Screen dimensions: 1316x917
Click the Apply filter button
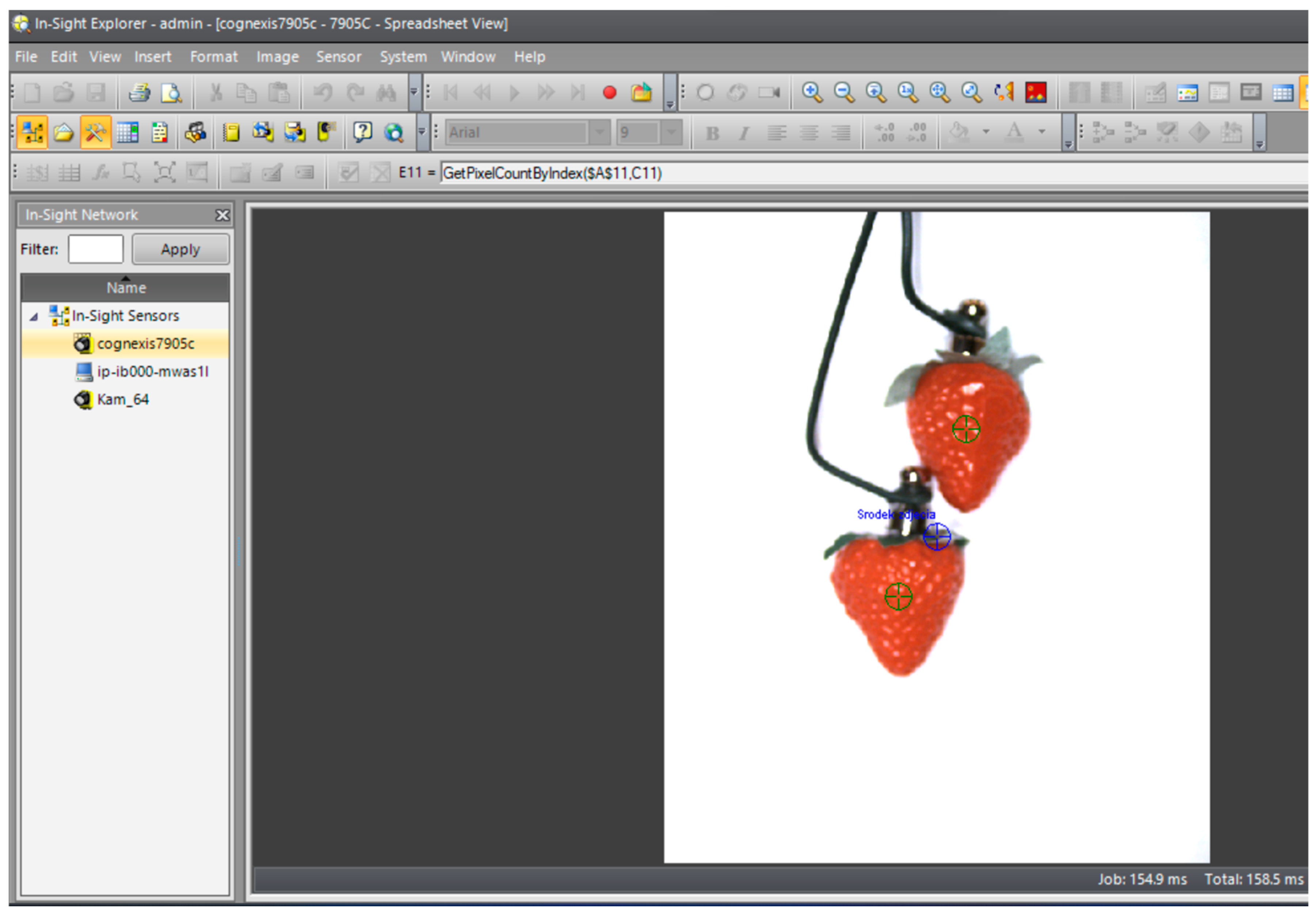point(181,249)
